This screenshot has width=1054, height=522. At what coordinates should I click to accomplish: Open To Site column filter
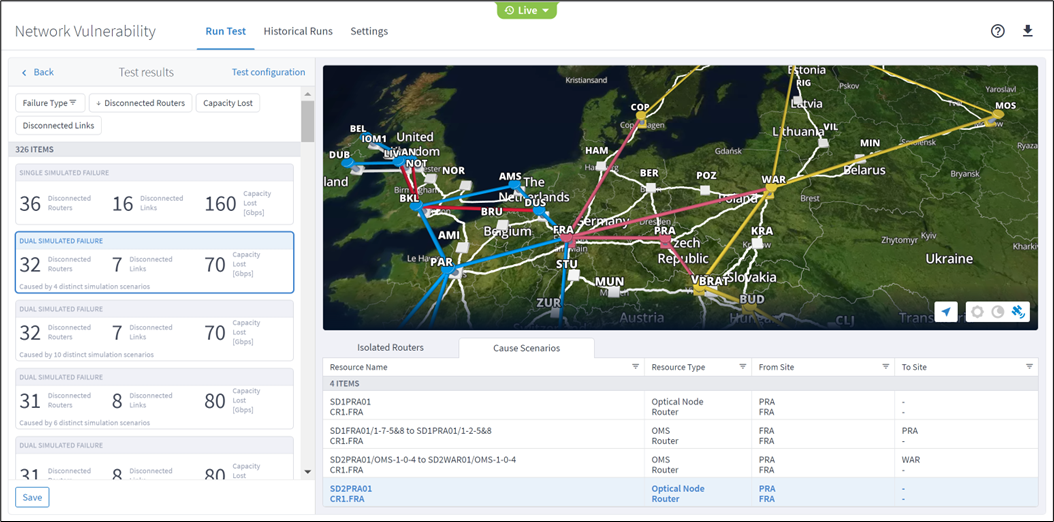point(1029,367)
